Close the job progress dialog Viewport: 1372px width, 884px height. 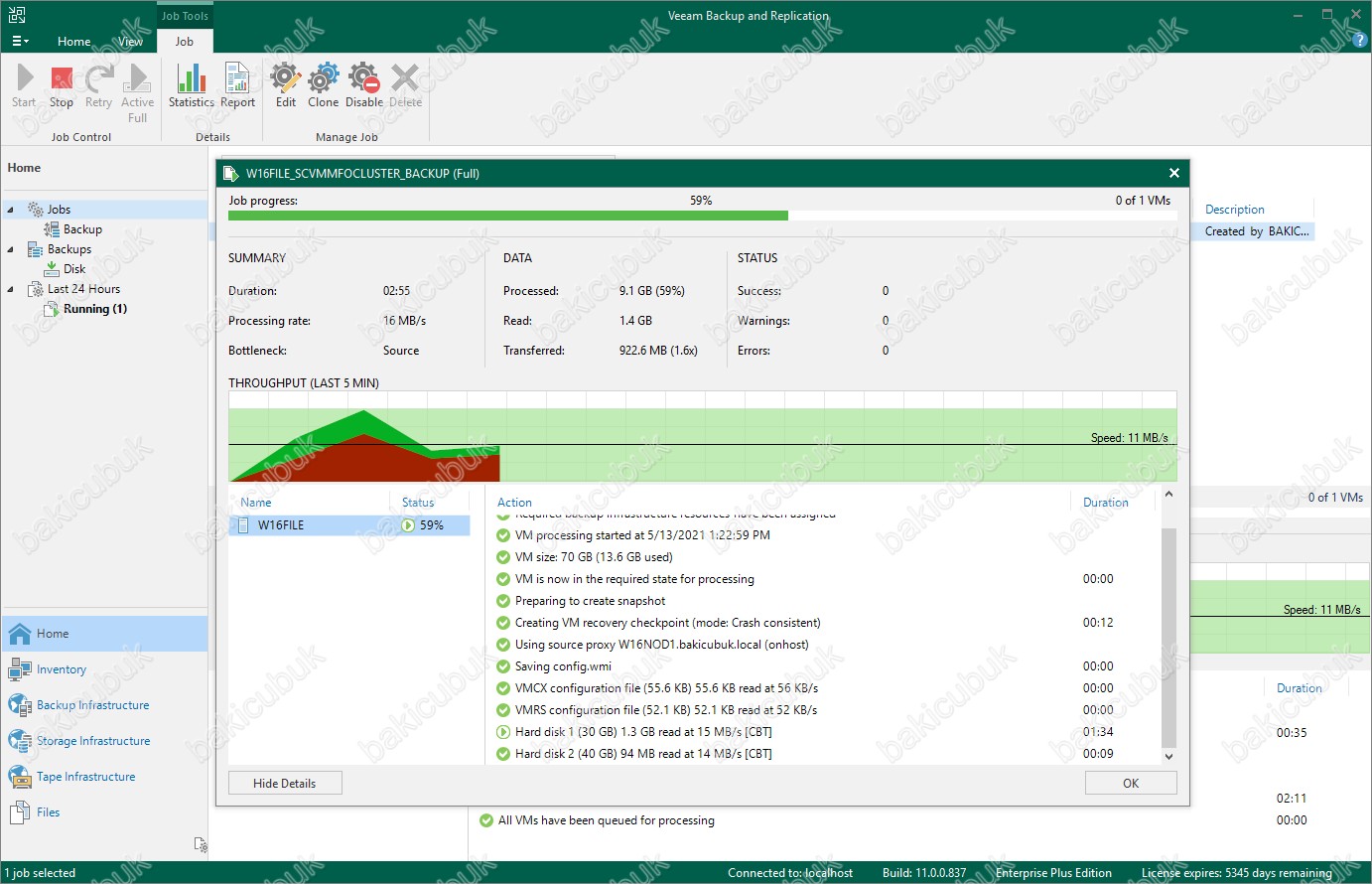click(x=1174, y=173)
